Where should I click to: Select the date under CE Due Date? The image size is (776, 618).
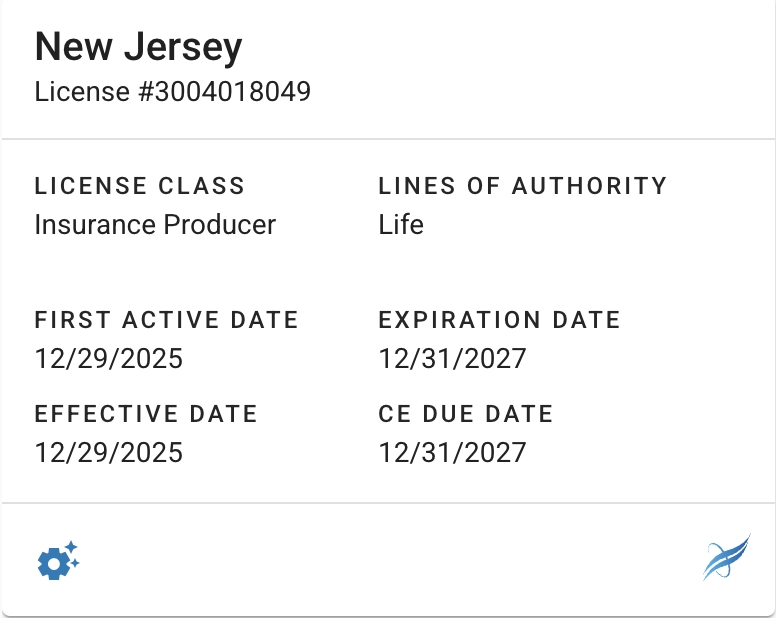(452, 452)
